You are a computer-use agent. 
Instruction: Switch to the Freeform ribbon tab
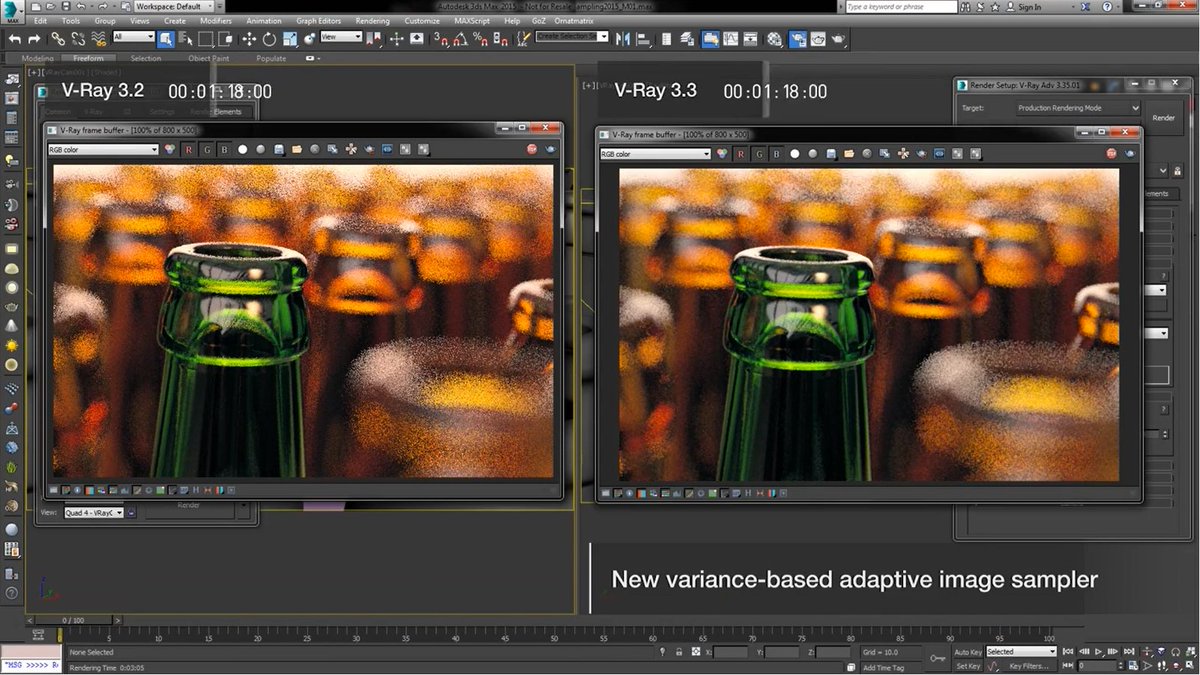tap(89, 58)
